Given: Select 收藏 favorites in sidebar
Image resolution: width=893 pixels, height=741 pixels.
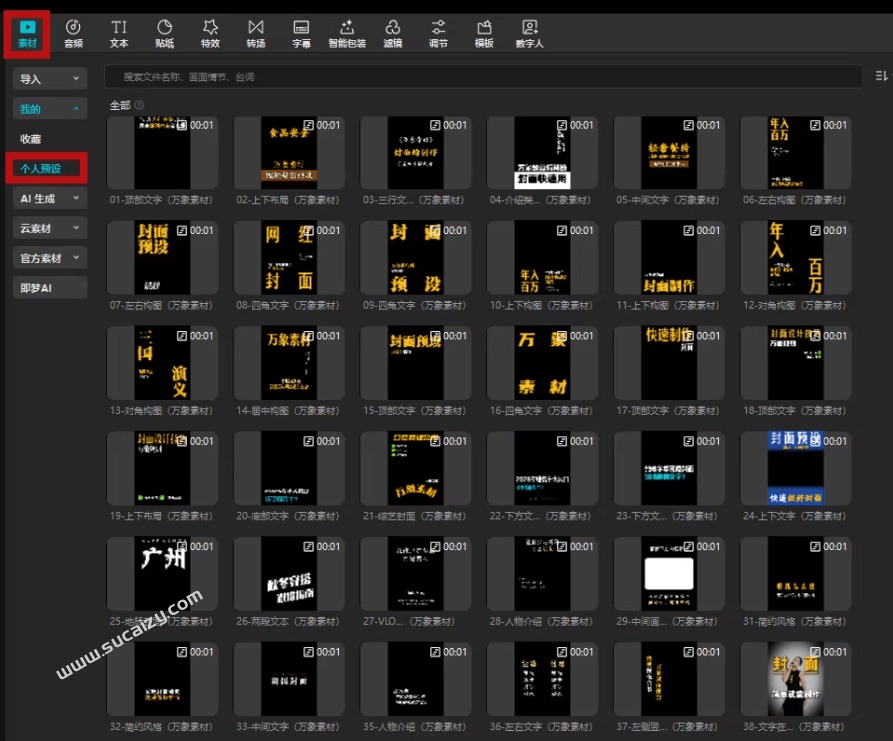Looking at the screenshot, I should click(31, 139).
